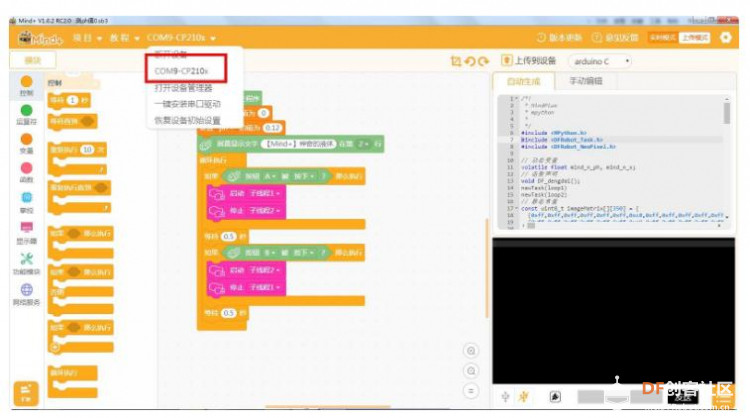
Task: Open the 功能模块 wrench category
Action: click(27, 259)
